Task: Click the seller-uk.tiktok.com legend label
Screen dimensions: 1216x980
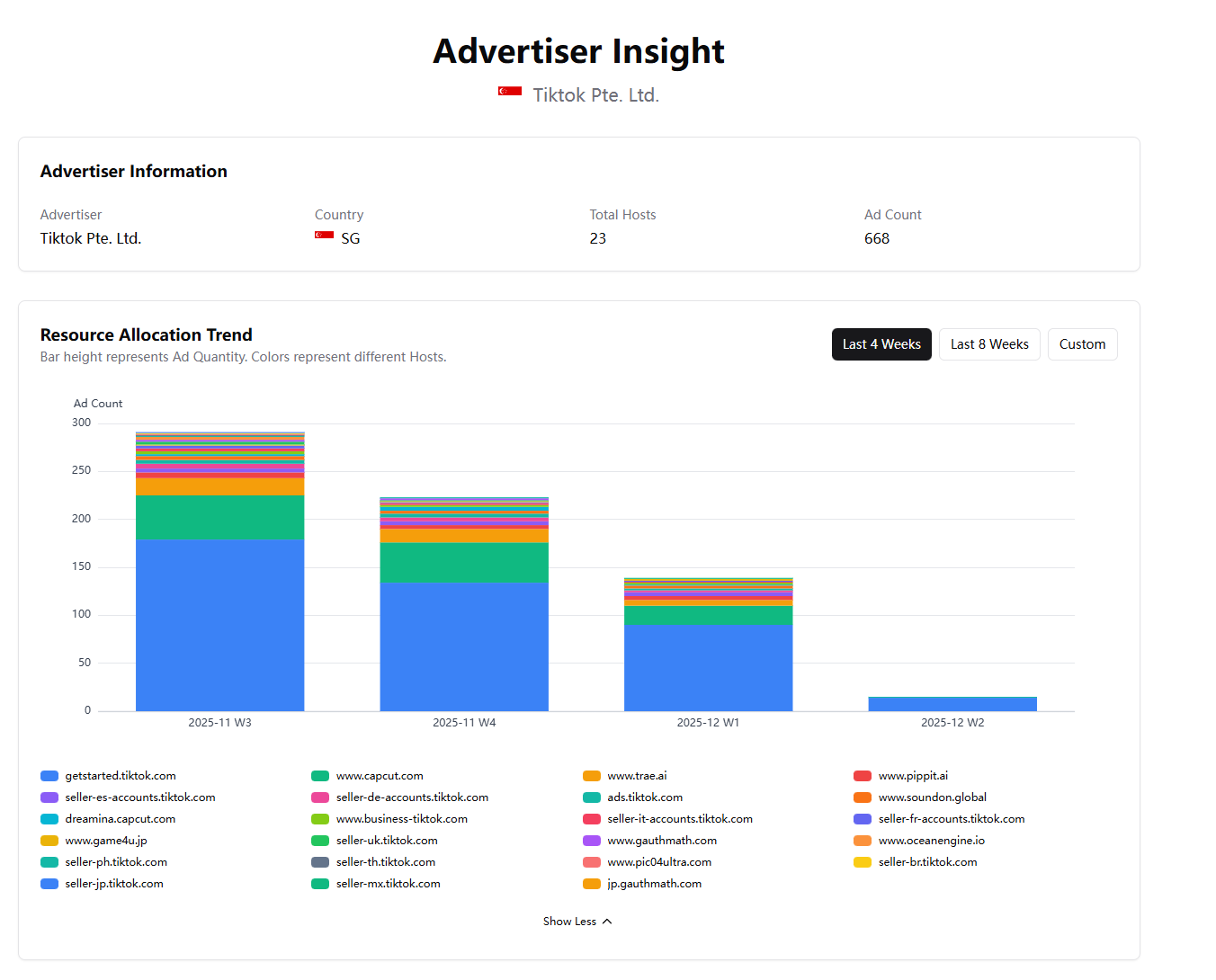Action: [x=387, y=841]
